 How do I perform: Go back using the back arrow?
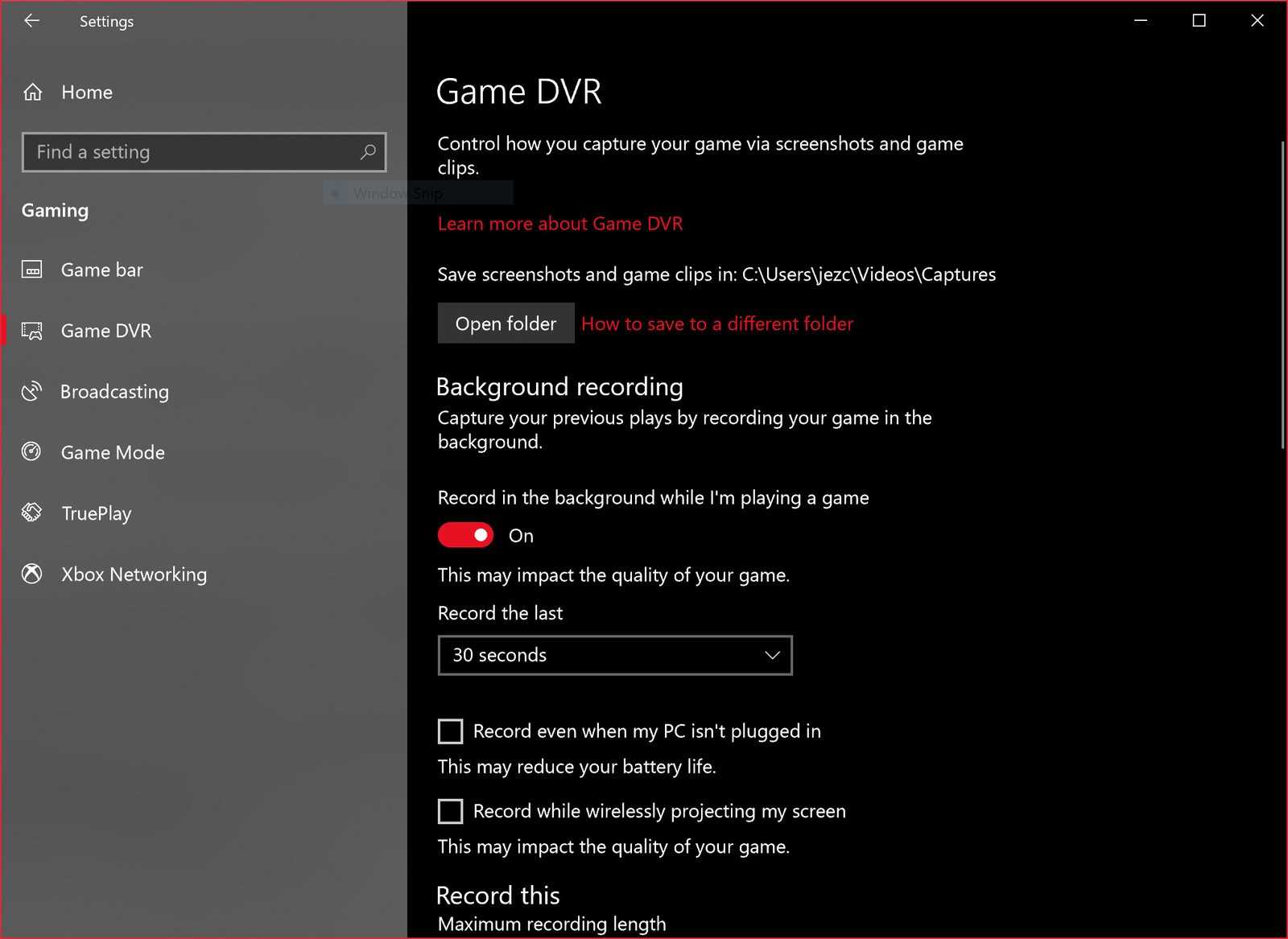coord(32,21)
